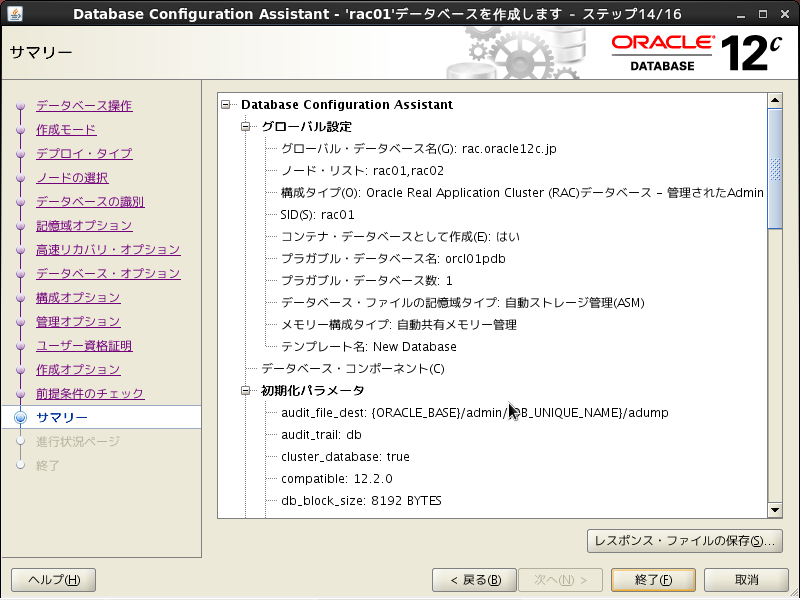This screenshot has height=600, width=800.
Task: Select the プラガブル・データベース名: orcl01pdb row
Action: 393,259
